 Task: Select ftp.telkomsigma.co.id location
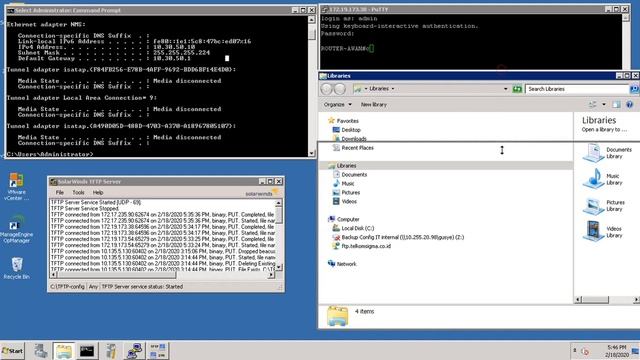[x=366, y=246]
